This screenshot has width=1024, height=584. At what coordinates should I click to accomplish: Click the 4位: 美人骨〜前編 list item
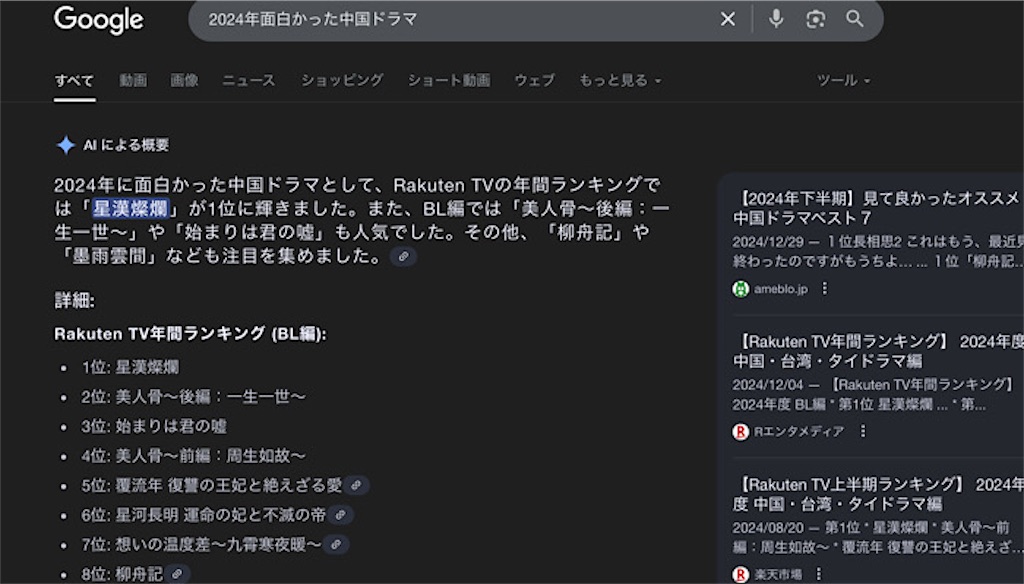(x=193, y=455)
